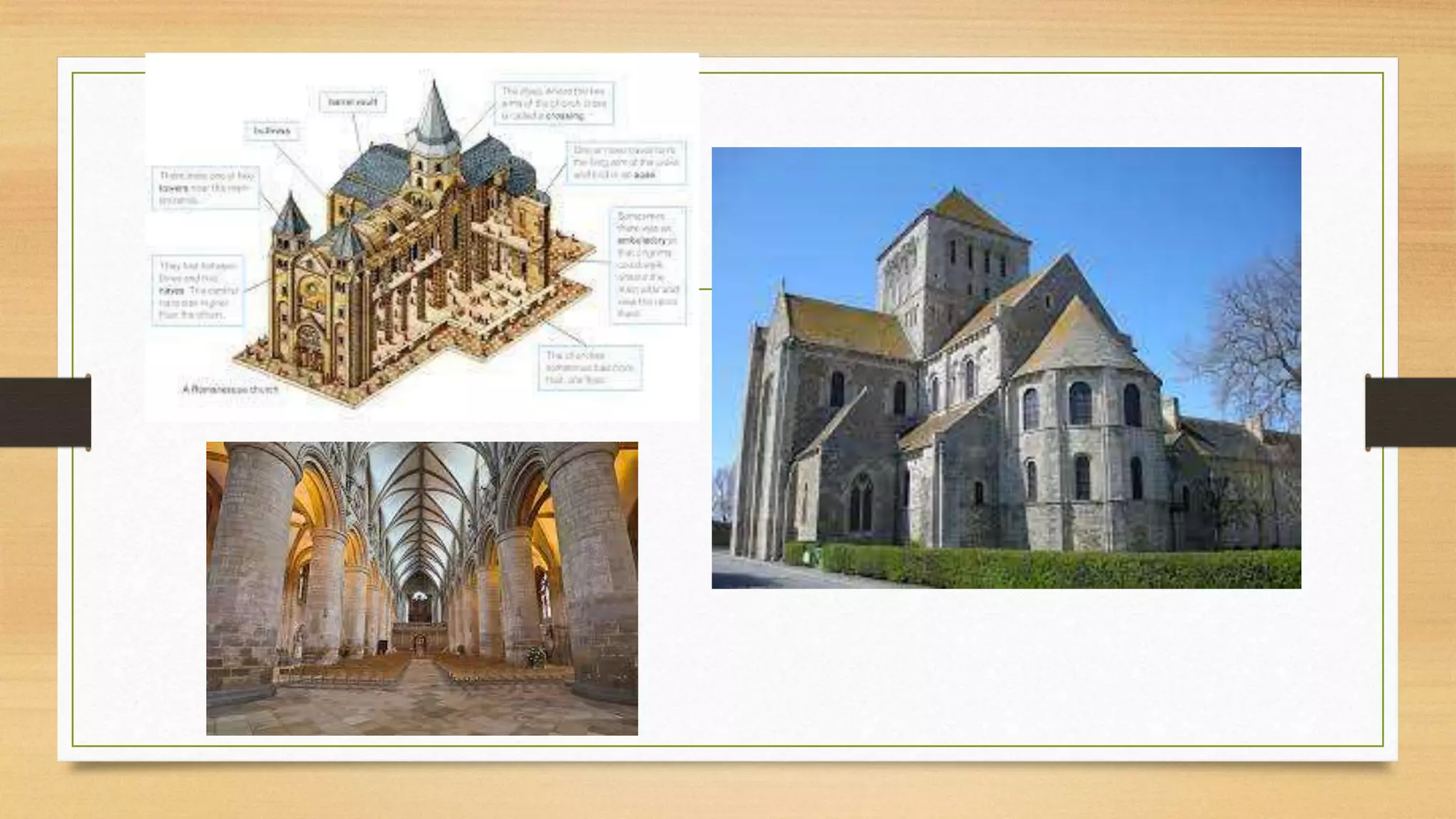1456x819 pixels.
Task: Click the church cutaway diagram image
Action: coord(422,238)
